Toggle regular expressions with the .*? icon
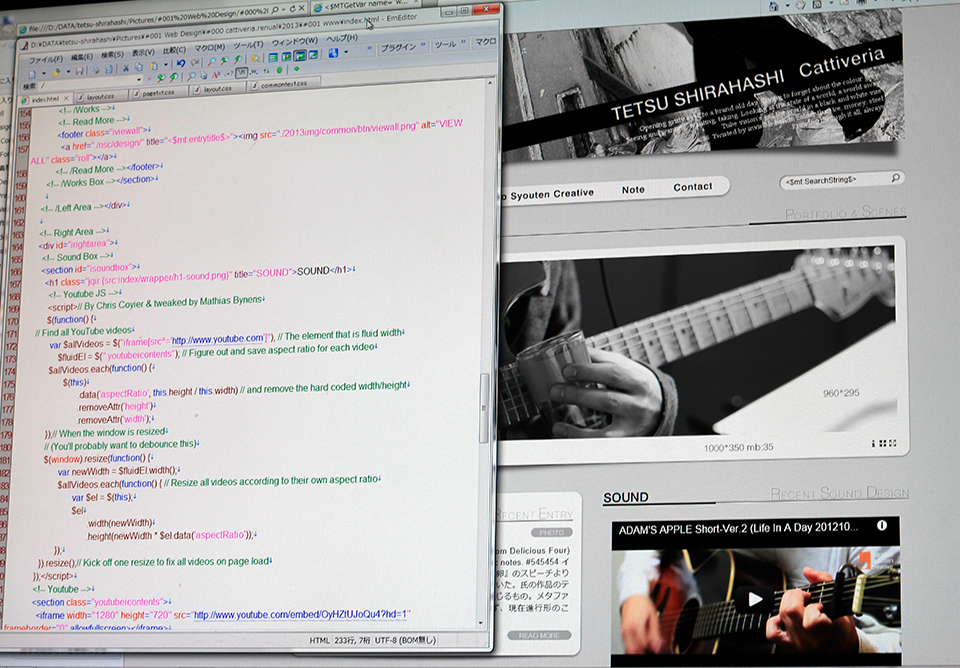Image resolution: width=960 pixels, height=668 pixels. 228,74
